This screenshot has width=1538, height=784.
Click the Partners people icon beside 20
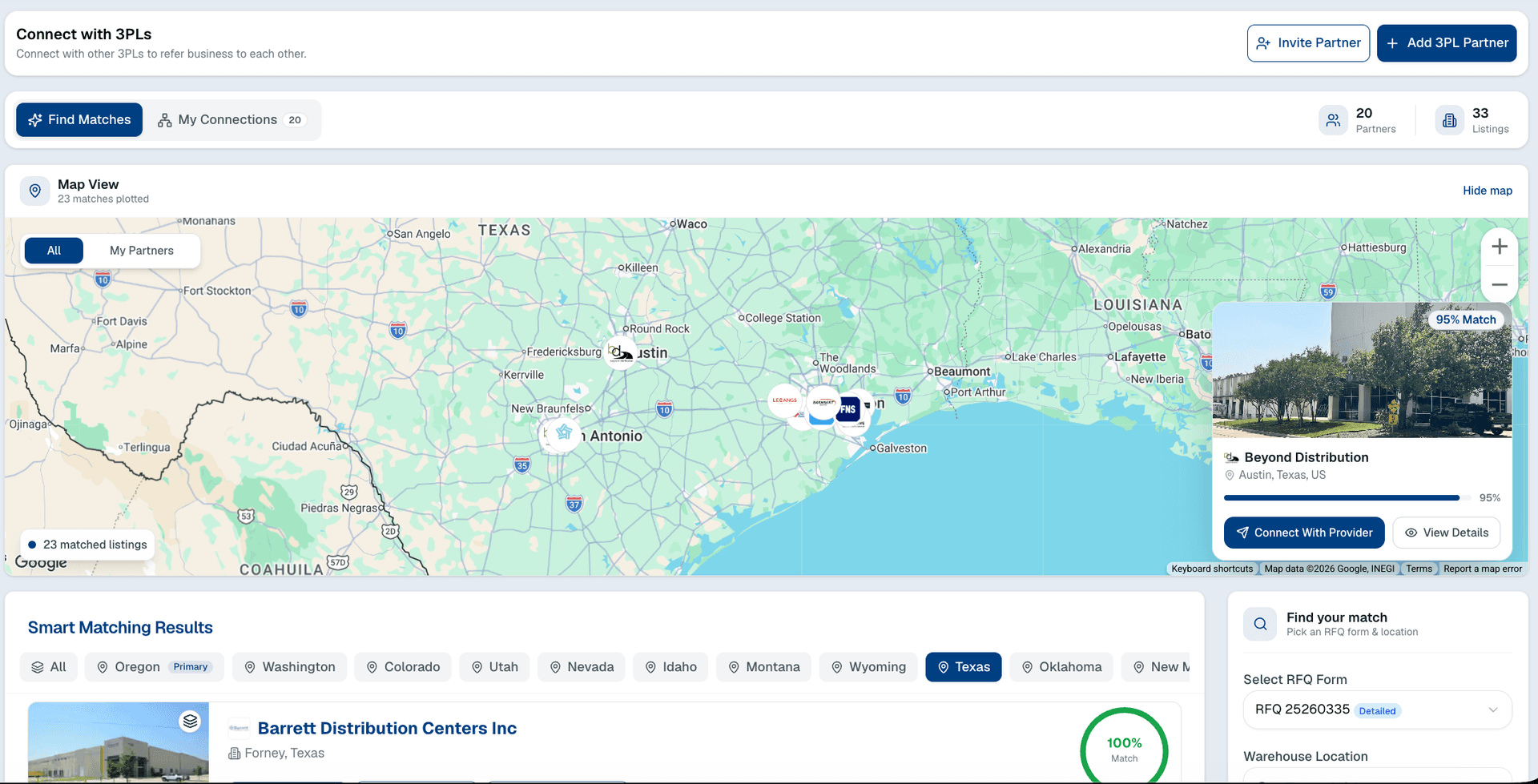pyautogui.click(x=1333, y=120)
